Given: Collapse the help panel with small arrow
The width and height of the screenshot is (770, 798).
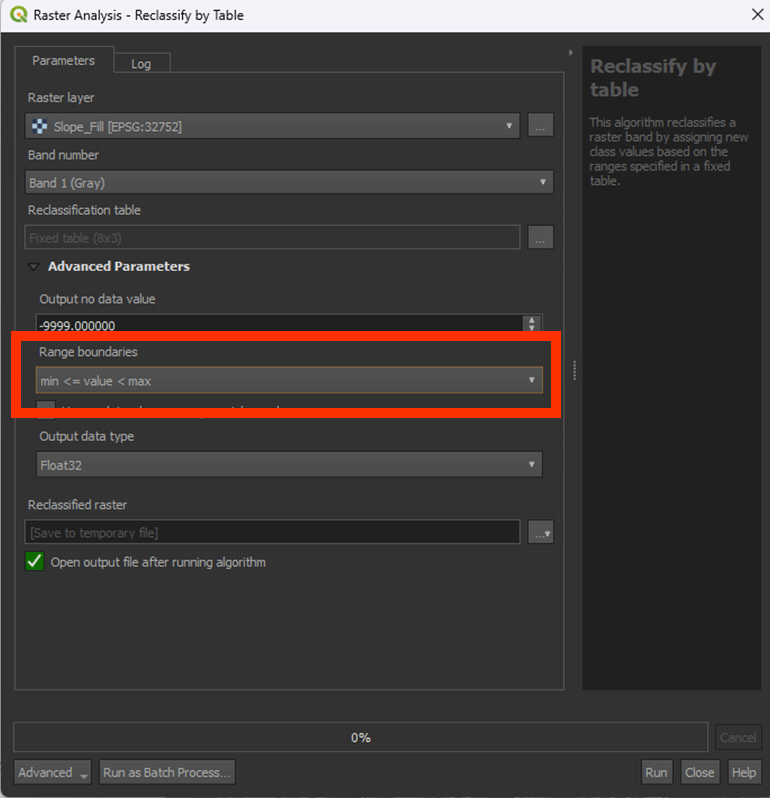Looking at the screenshot, I should (x=570, y=52).
